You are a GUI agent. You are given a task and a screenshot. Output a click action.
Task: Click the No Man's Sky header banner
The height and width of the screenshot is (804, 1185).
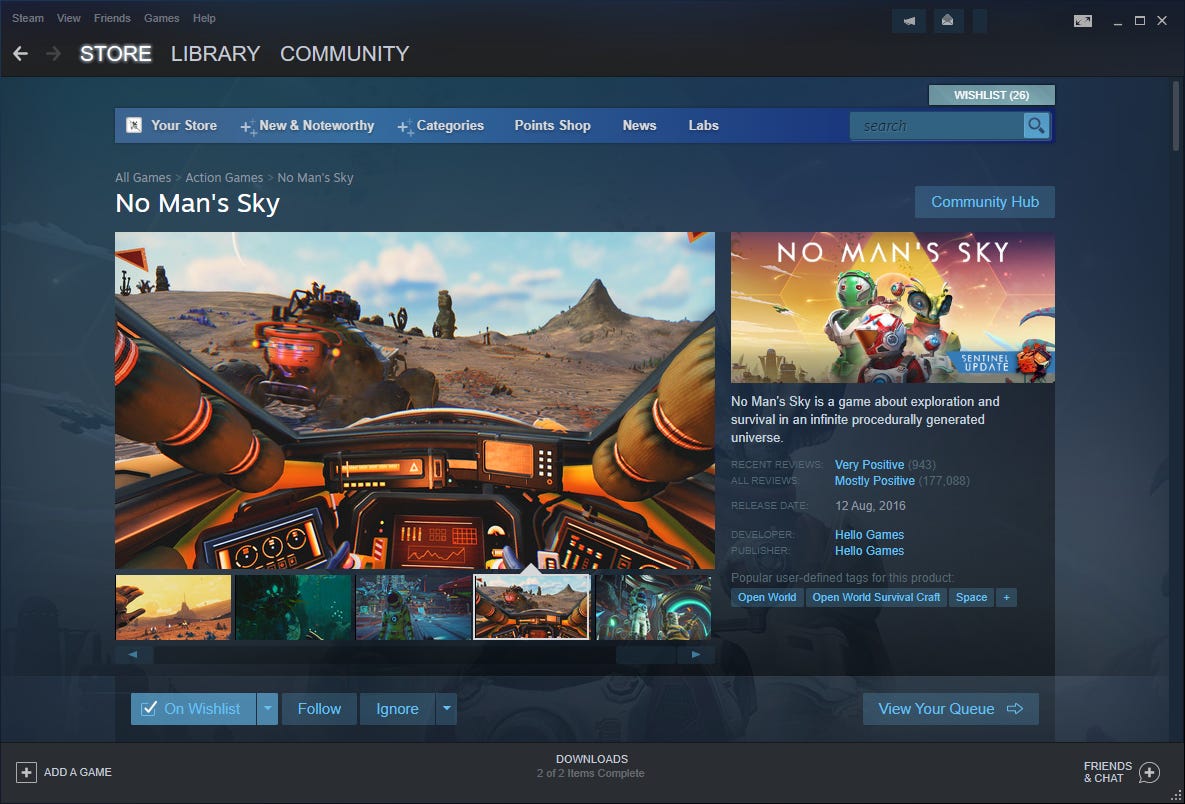pos(893,308)
